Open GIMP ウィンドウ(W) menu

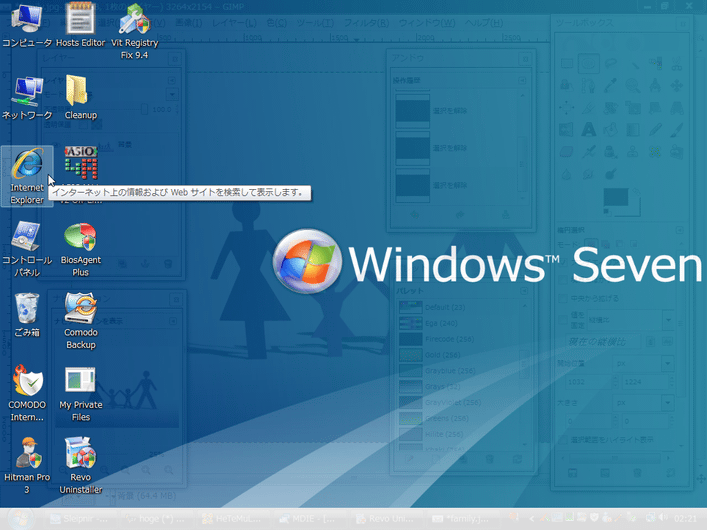[x=427, y=23]
